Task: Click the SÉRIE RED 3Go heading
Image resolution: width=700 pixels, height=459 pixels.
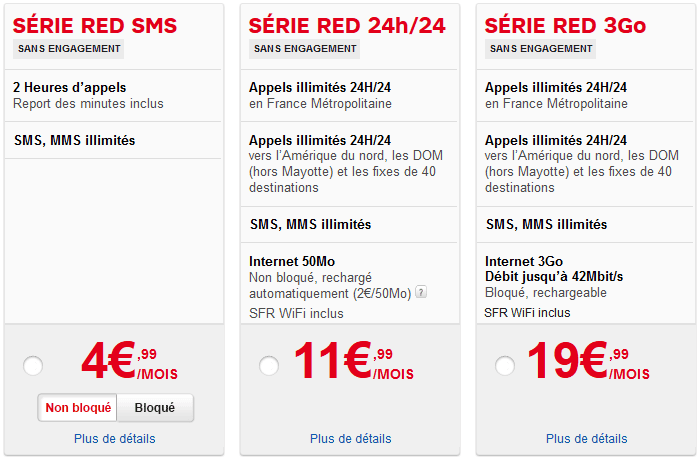Action: 565,25
